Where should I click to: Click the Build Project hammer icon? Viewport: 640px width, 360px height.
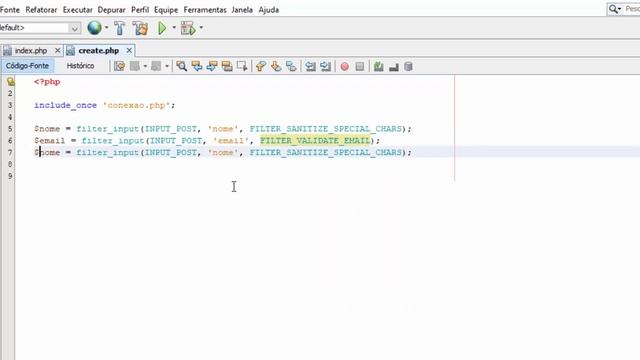120,28
